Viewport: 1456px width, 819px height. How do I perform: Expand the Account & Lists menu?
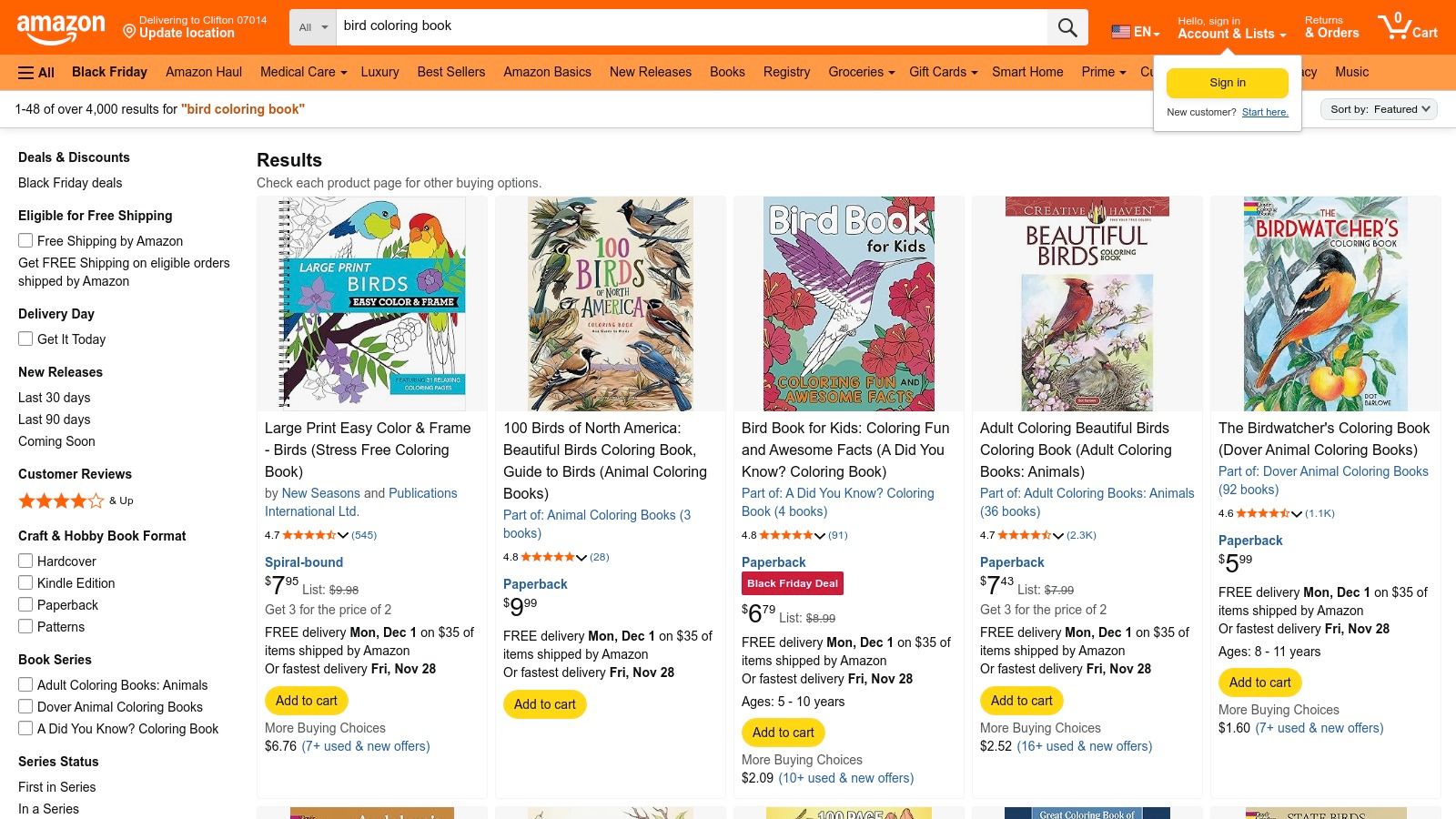point(1230,34)
